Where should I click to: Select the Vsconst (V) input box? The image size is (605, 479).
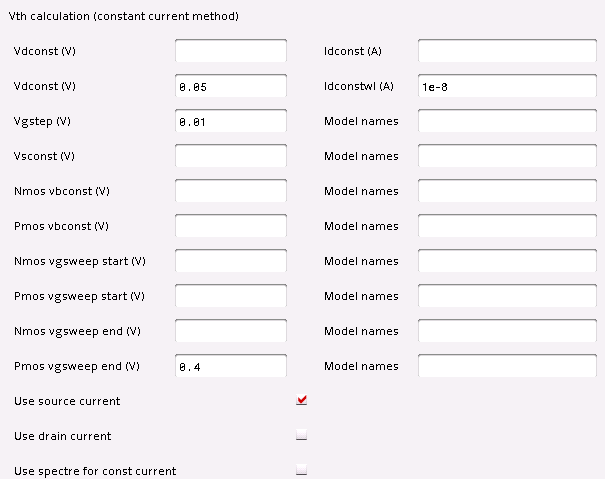coord(231,156)
